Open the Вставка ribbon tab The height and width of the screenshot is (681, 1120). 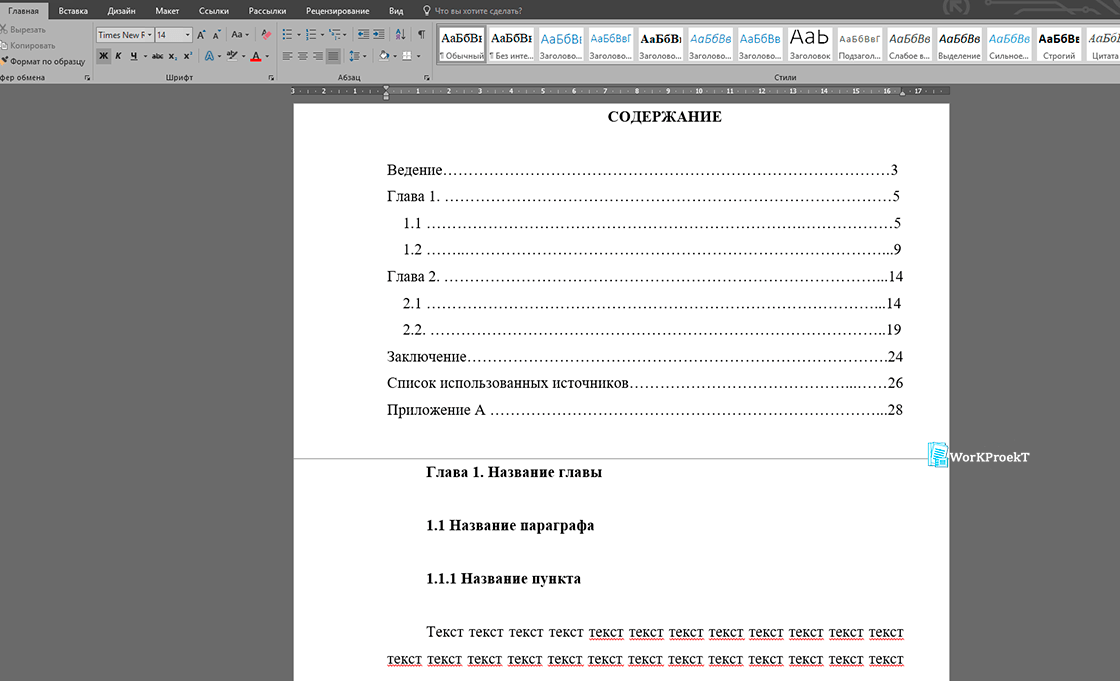pyautogui.click(x=73, y=10)
